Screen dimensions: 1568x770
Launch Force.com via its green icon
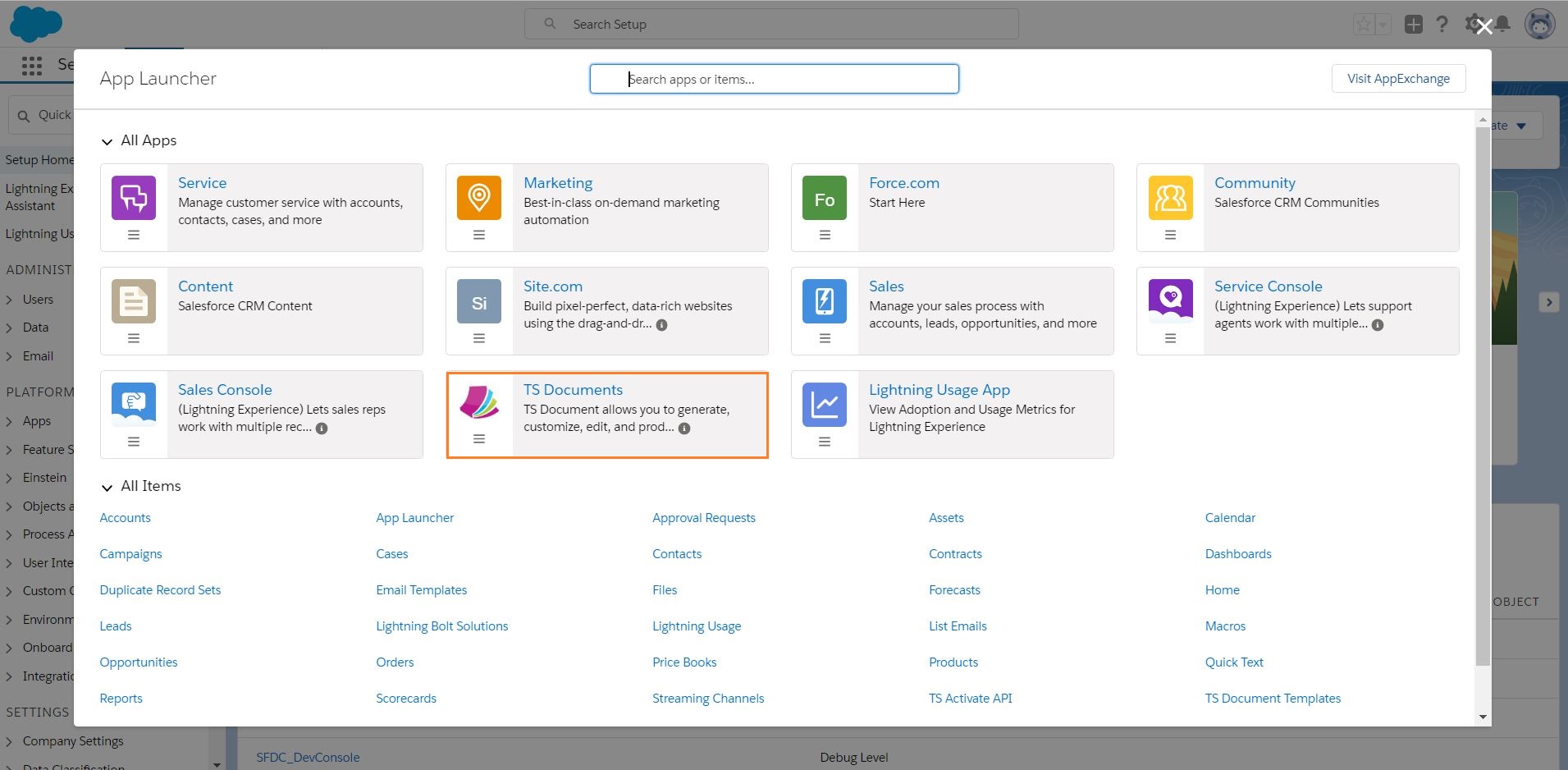tap(825, 197)
